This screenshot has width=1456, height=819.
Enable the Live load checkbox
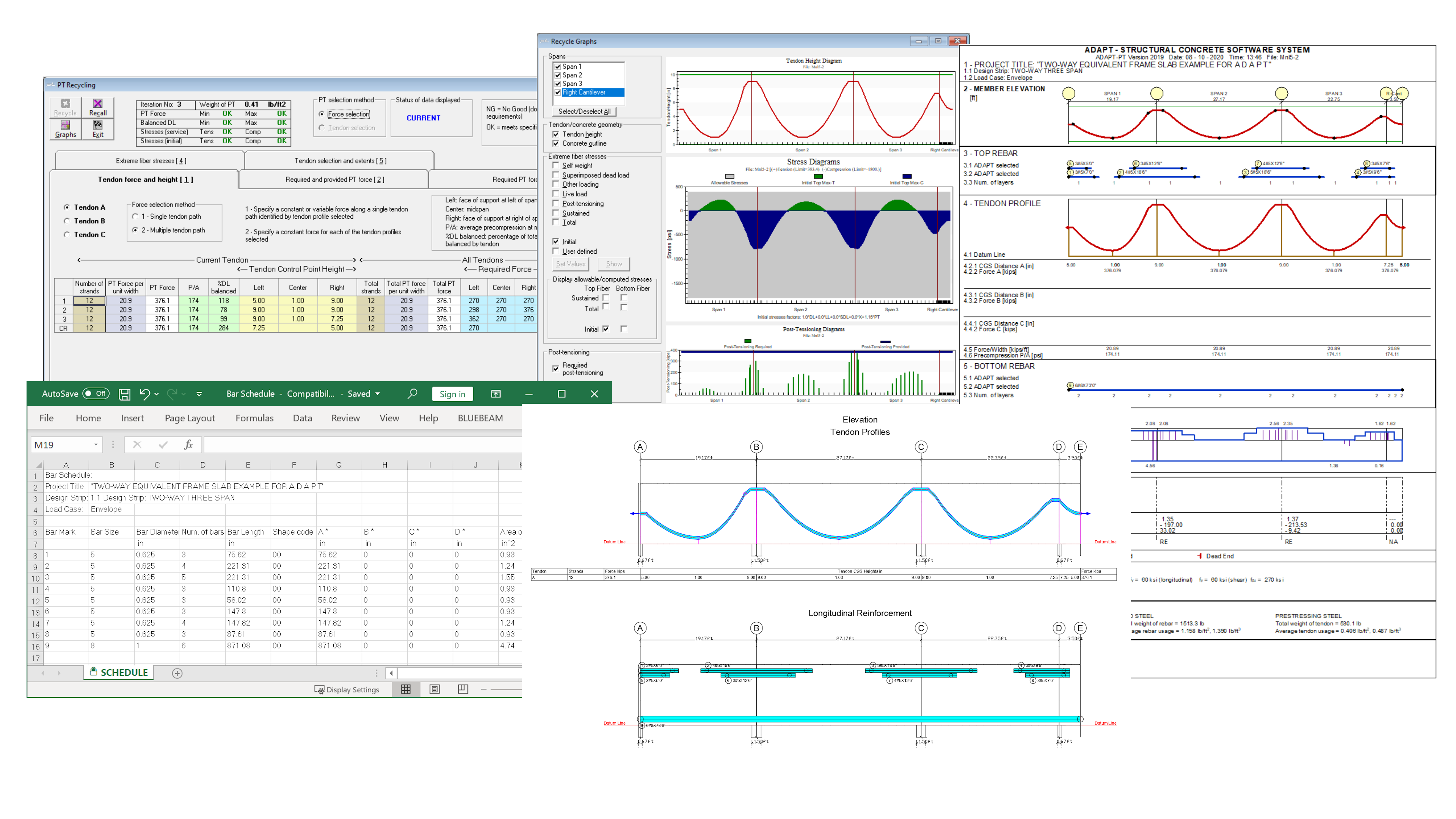(x=556, y=194)
